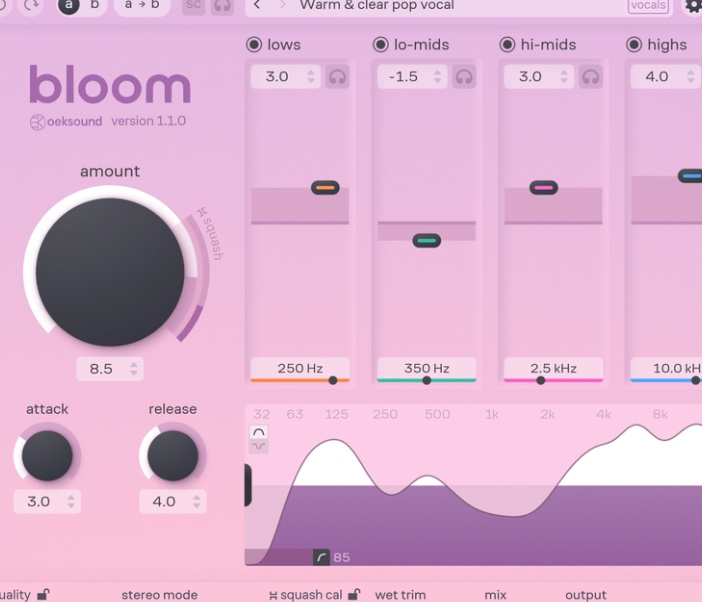Click the squash cal lock icon

354,594
